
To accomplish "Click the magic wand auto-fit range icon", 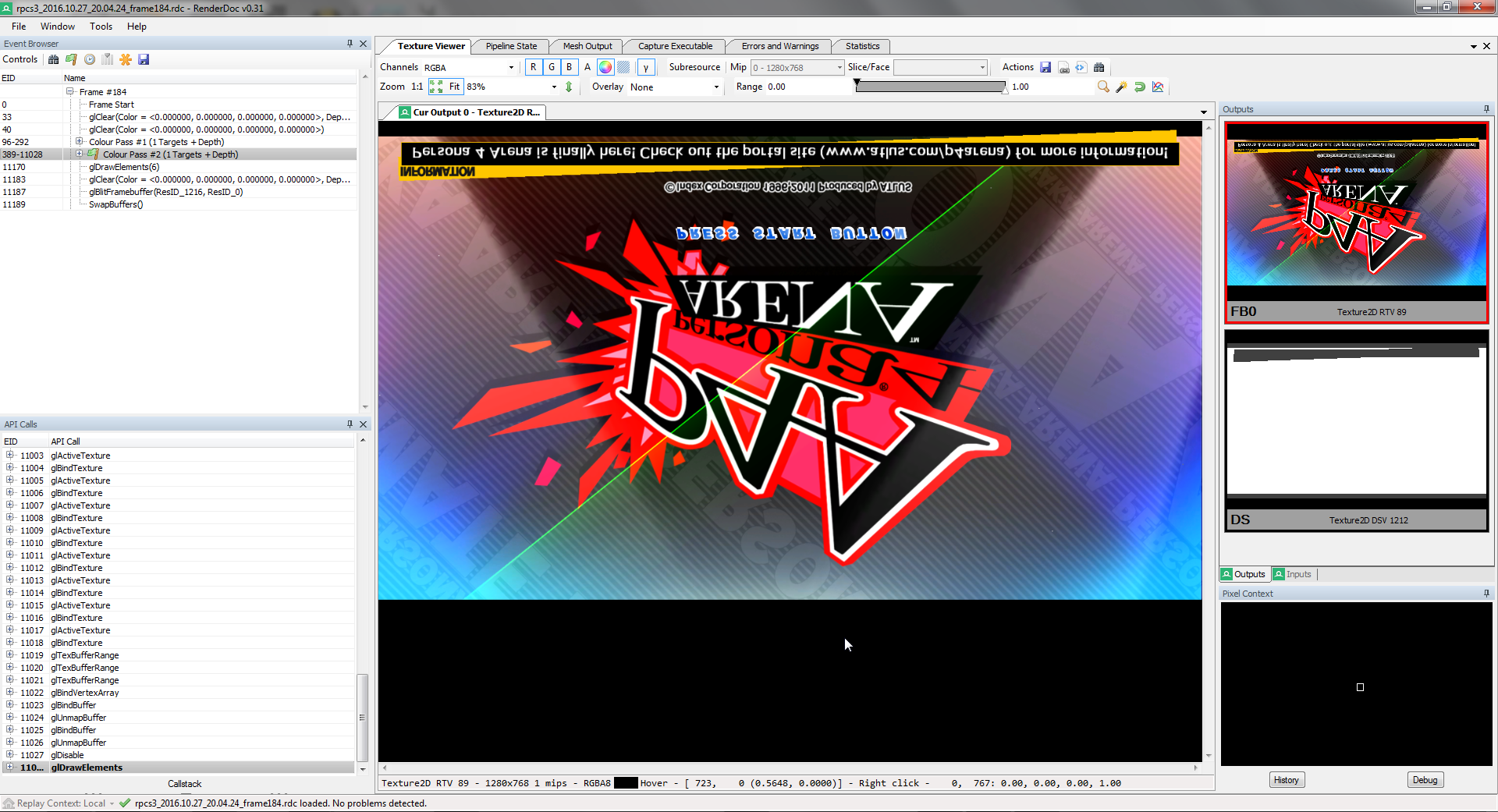I will click(1121, 87).
